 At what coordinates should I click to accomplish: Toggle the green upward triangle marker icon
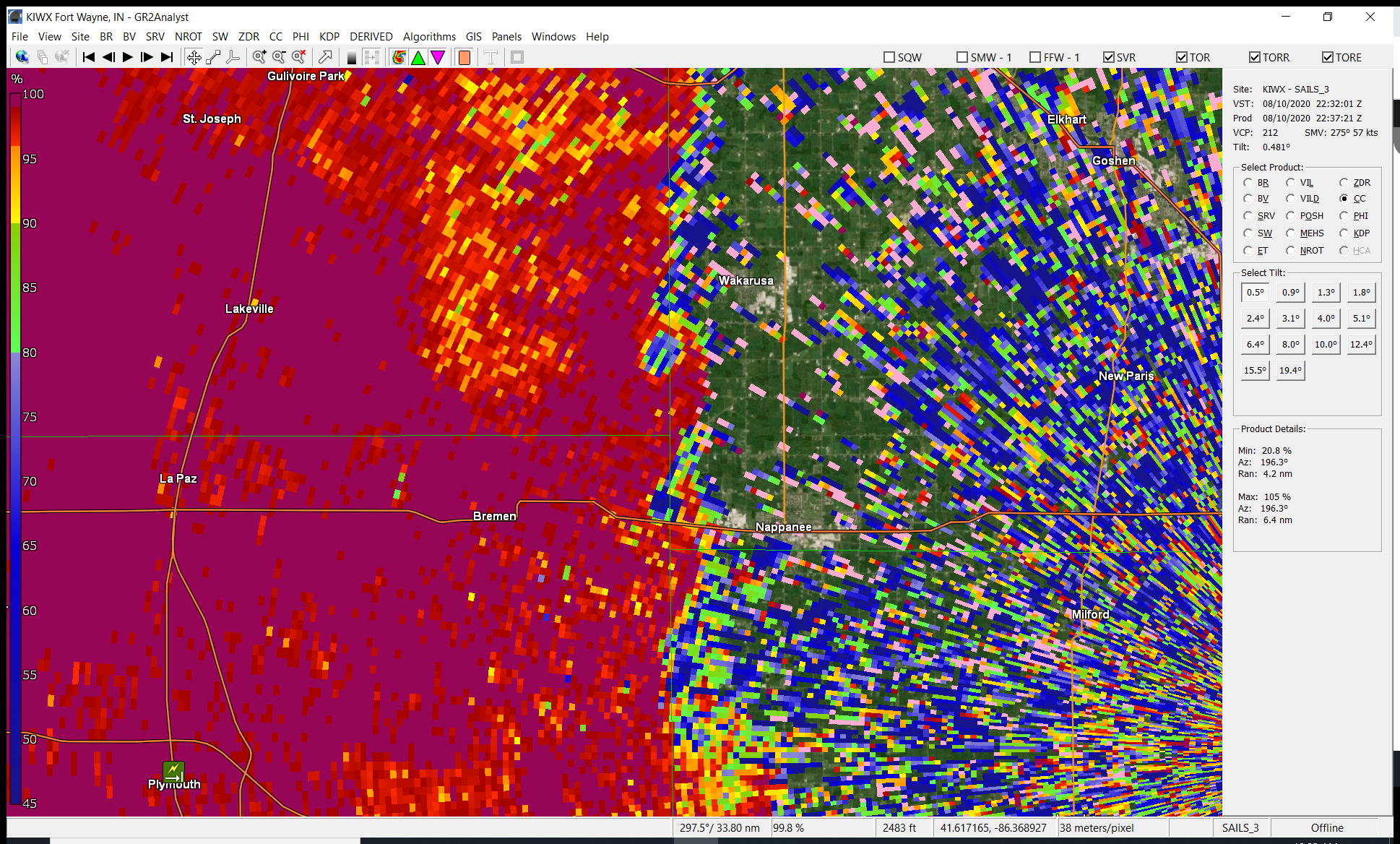418,57
